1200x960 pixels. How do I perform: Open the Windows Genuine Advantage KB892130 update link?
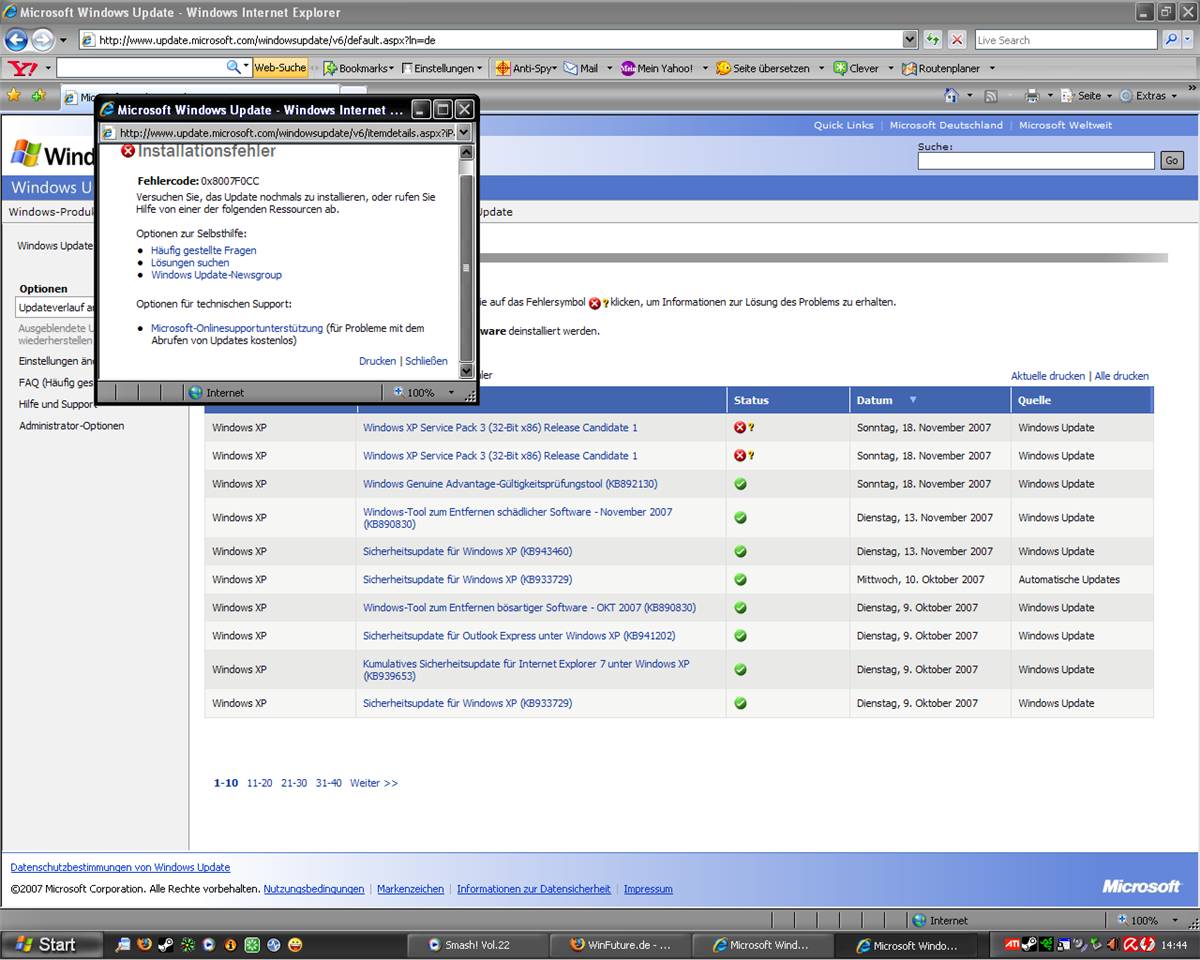click(x=510, y=484)
